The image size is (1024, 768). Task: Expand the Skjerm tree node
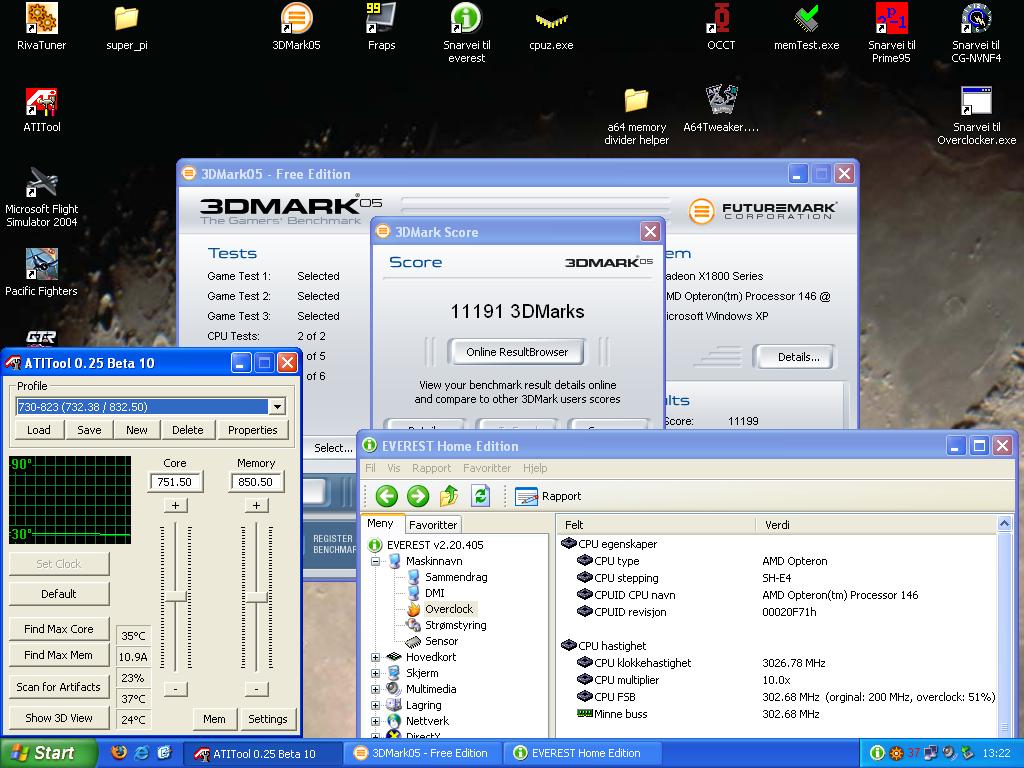pyautogui.click(x=376, y=673)
